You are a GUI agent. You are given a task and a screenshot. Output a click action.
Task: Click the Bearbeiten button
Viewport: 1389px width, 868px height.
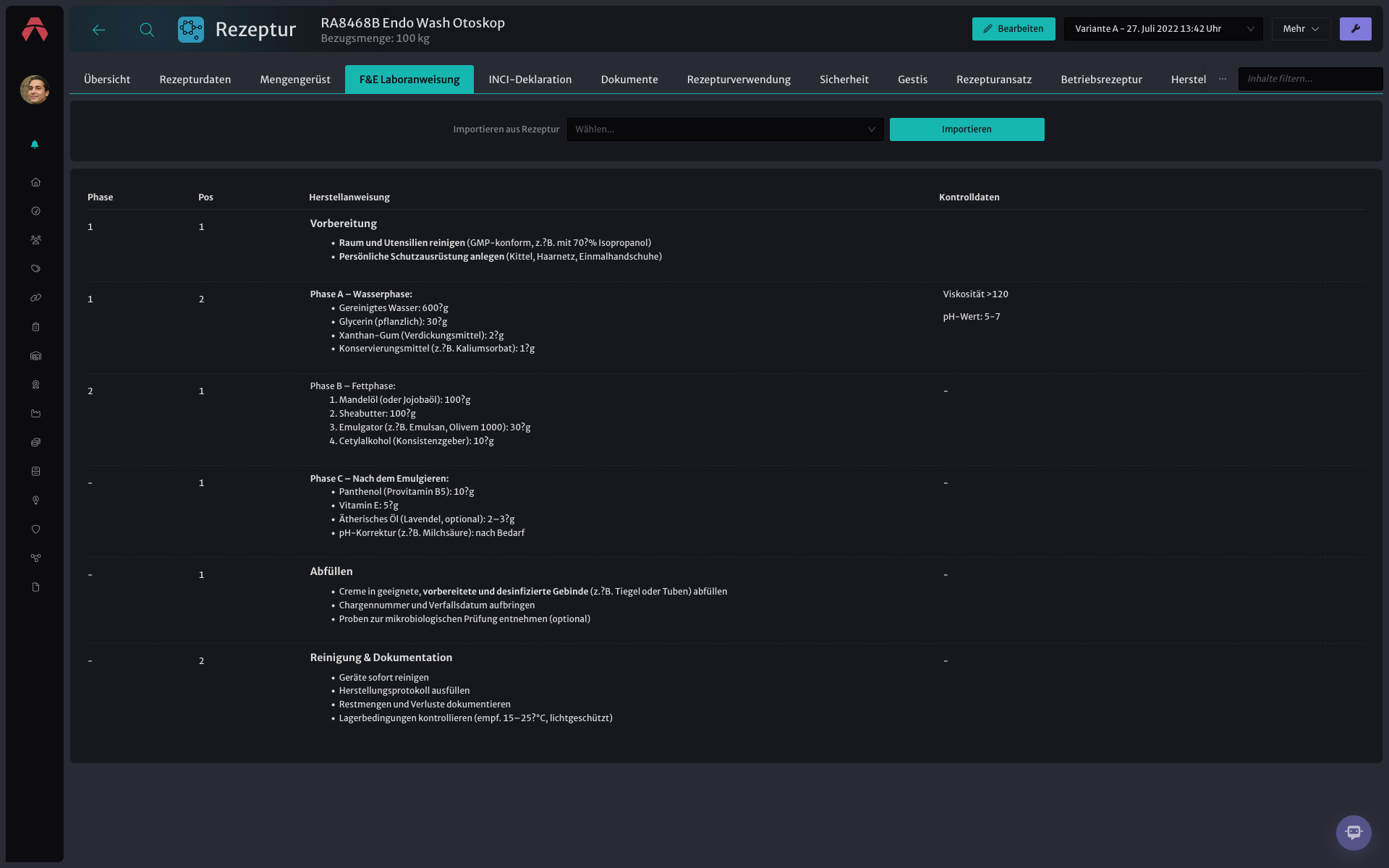coord(1014,29)
